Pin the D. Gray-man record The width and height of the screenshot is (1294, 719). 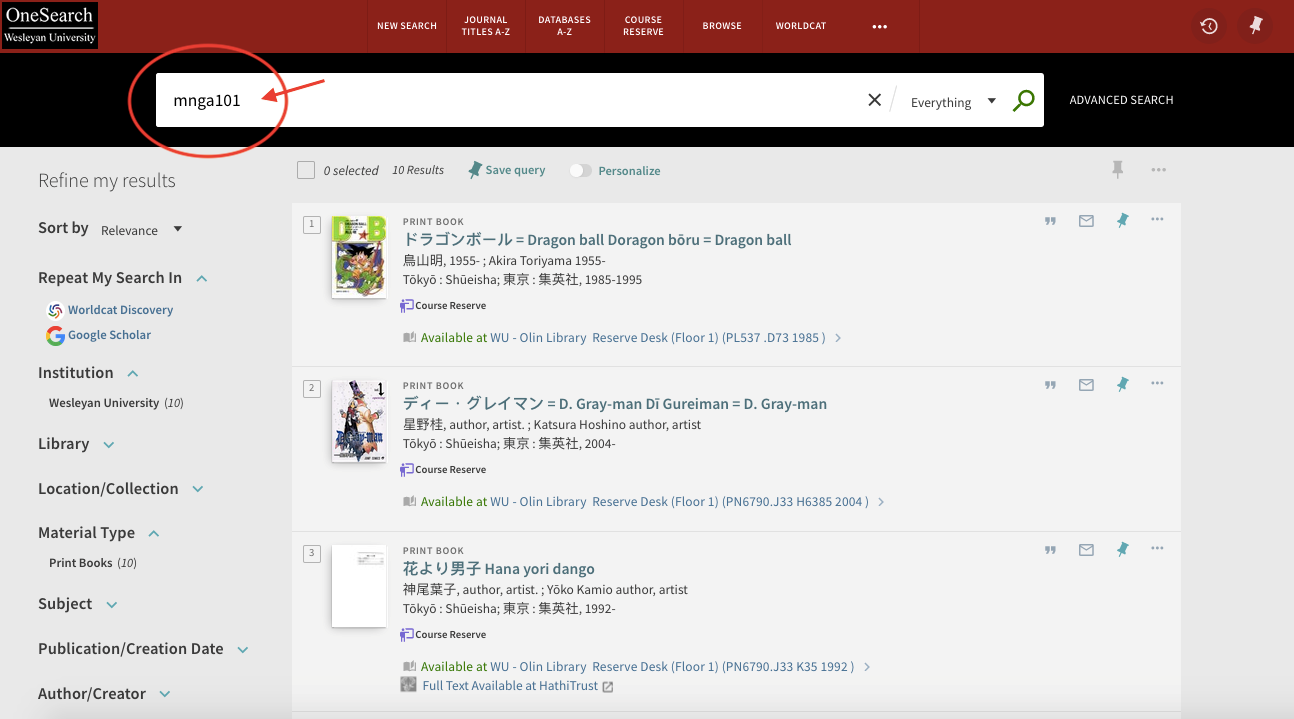click(x=1122, y=384)
